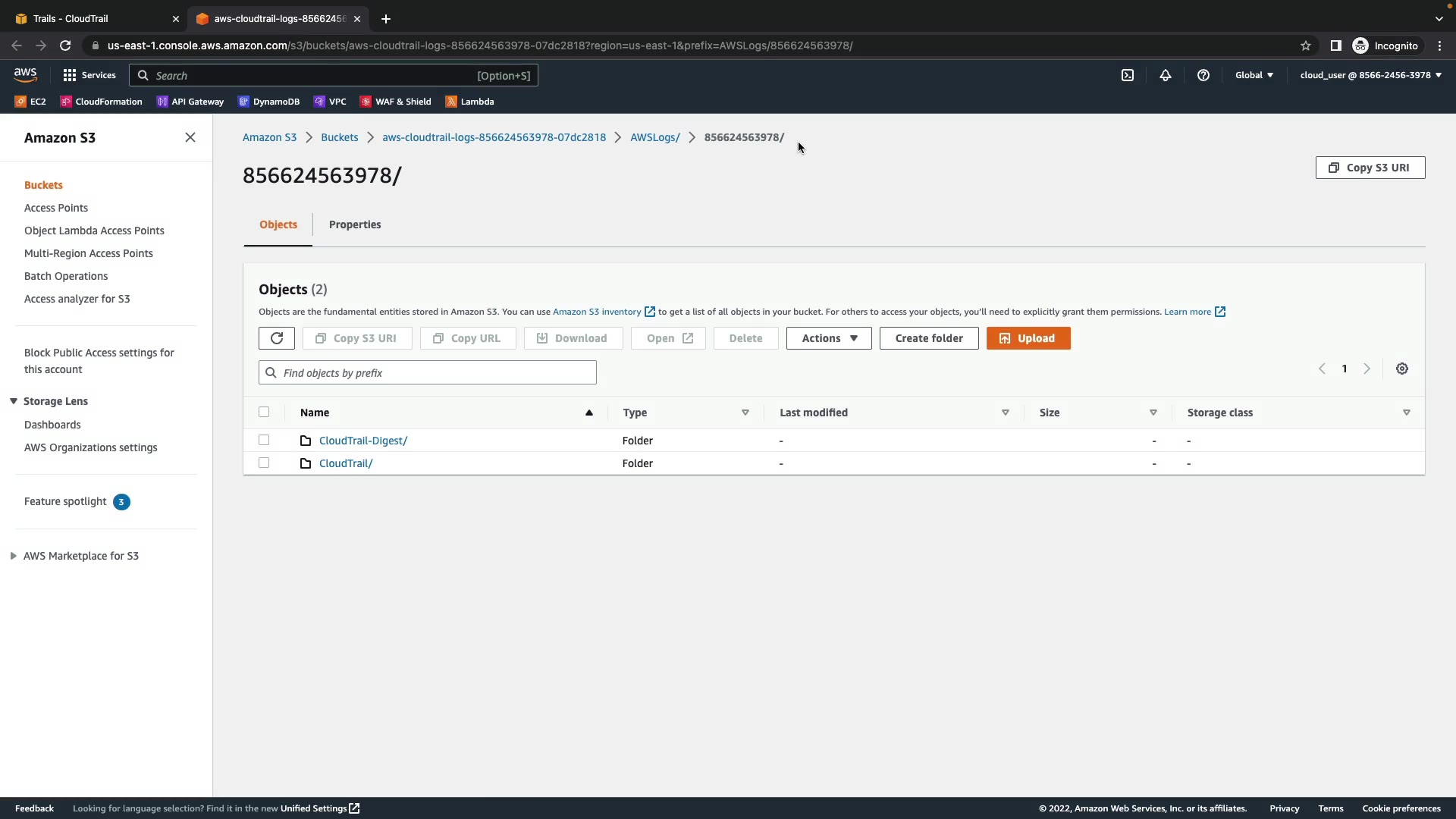Click the orange Upload button
The height and width of the screenshot is (819, 1456).
pos(1028,338)
